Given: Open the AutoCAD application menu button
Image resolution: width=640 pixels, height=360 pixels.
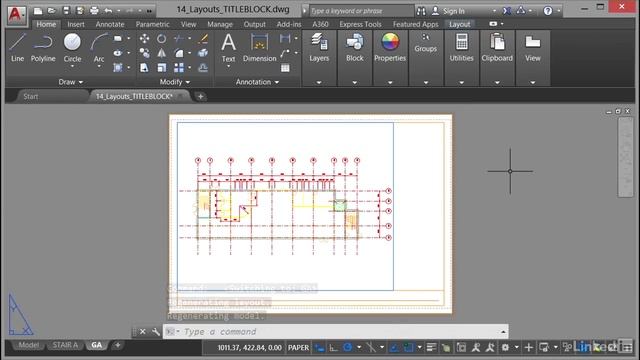Looking at the screenshot, I should [16, 15].
